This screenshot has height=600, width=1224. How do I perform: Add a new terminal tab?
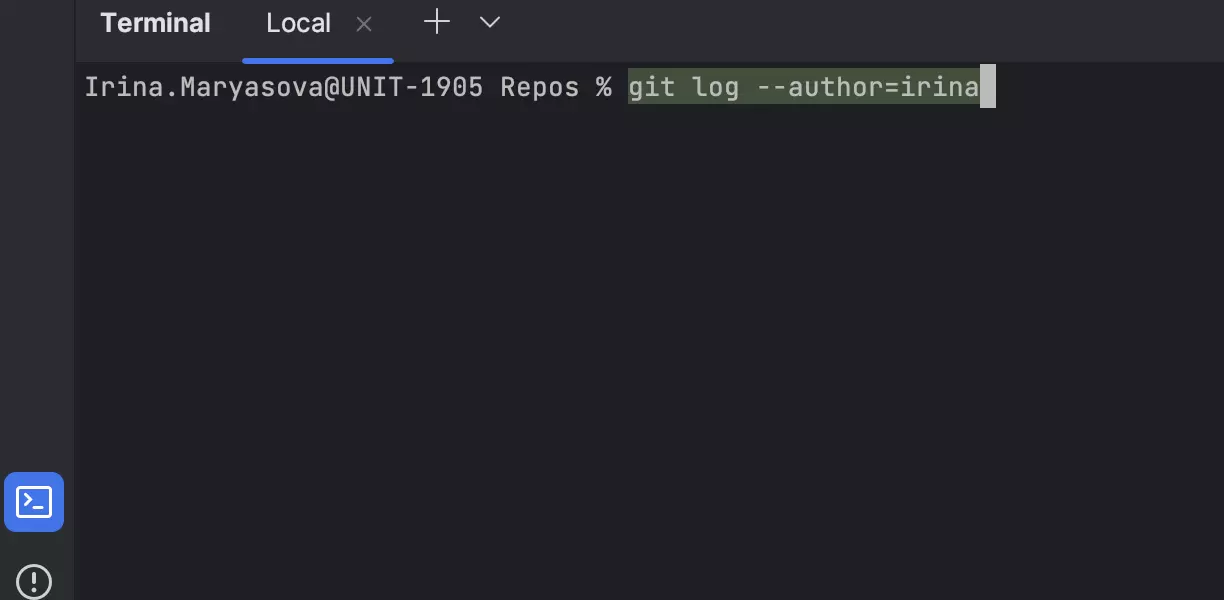click(437, 23)
